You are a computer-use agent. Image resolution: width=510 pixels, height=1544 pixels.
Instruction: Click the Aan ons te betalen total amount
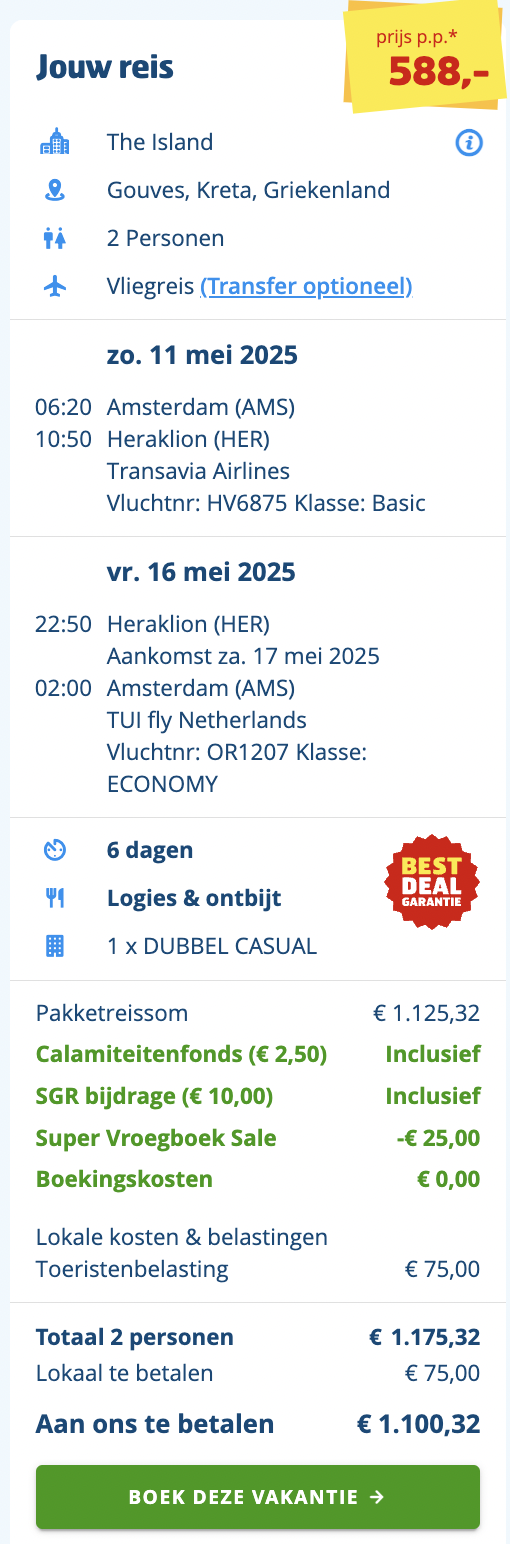tap(418, 1424)
